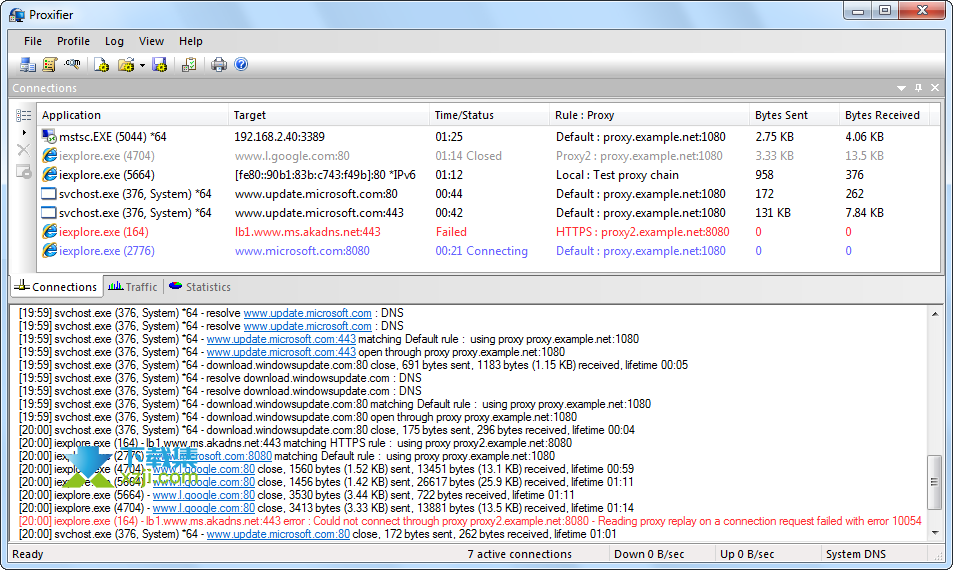Open the Connections pane dropdown arrow
The height and width of the screenshot is (570, 953).
(901, 88)
